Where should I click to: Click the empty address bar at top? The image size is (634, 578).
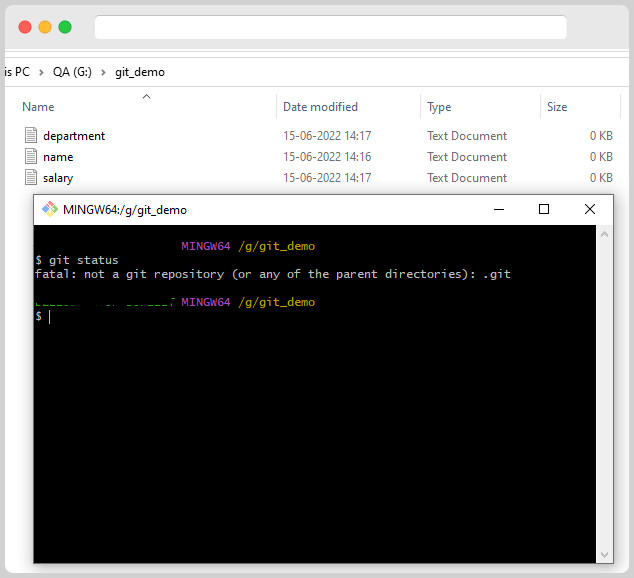tap(331, 27)
